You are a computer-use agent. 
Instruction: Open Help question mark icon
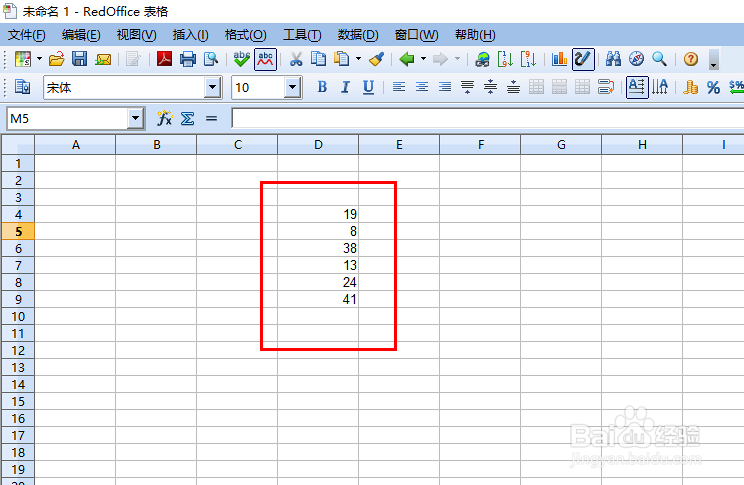click(x=691, y=59)
